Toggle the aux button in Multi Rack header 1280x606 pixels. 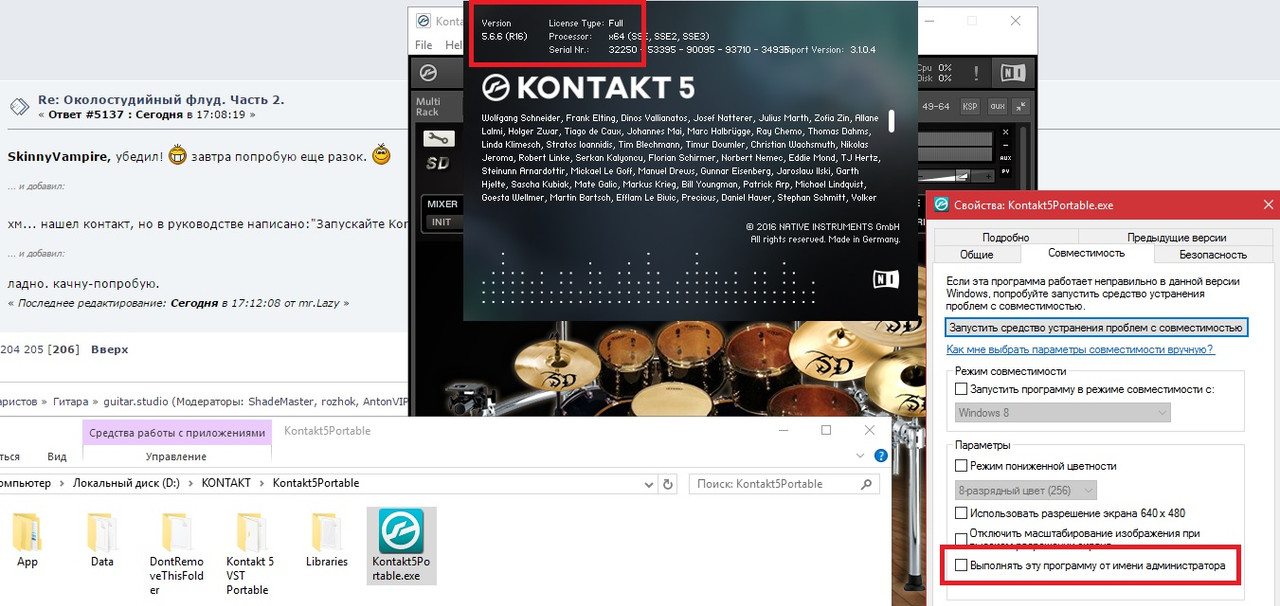point(997,106)
